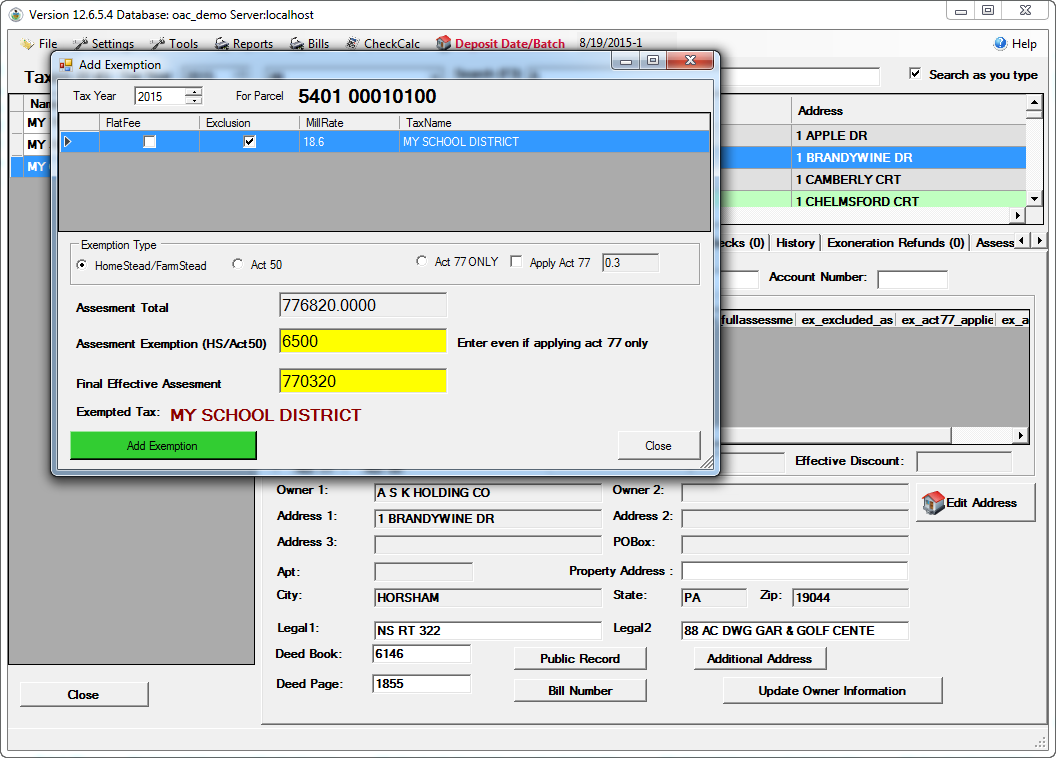This screenshot has width=1056, height=758.
Task: Open the Settings menu
Action: click(x=112, y=44)
